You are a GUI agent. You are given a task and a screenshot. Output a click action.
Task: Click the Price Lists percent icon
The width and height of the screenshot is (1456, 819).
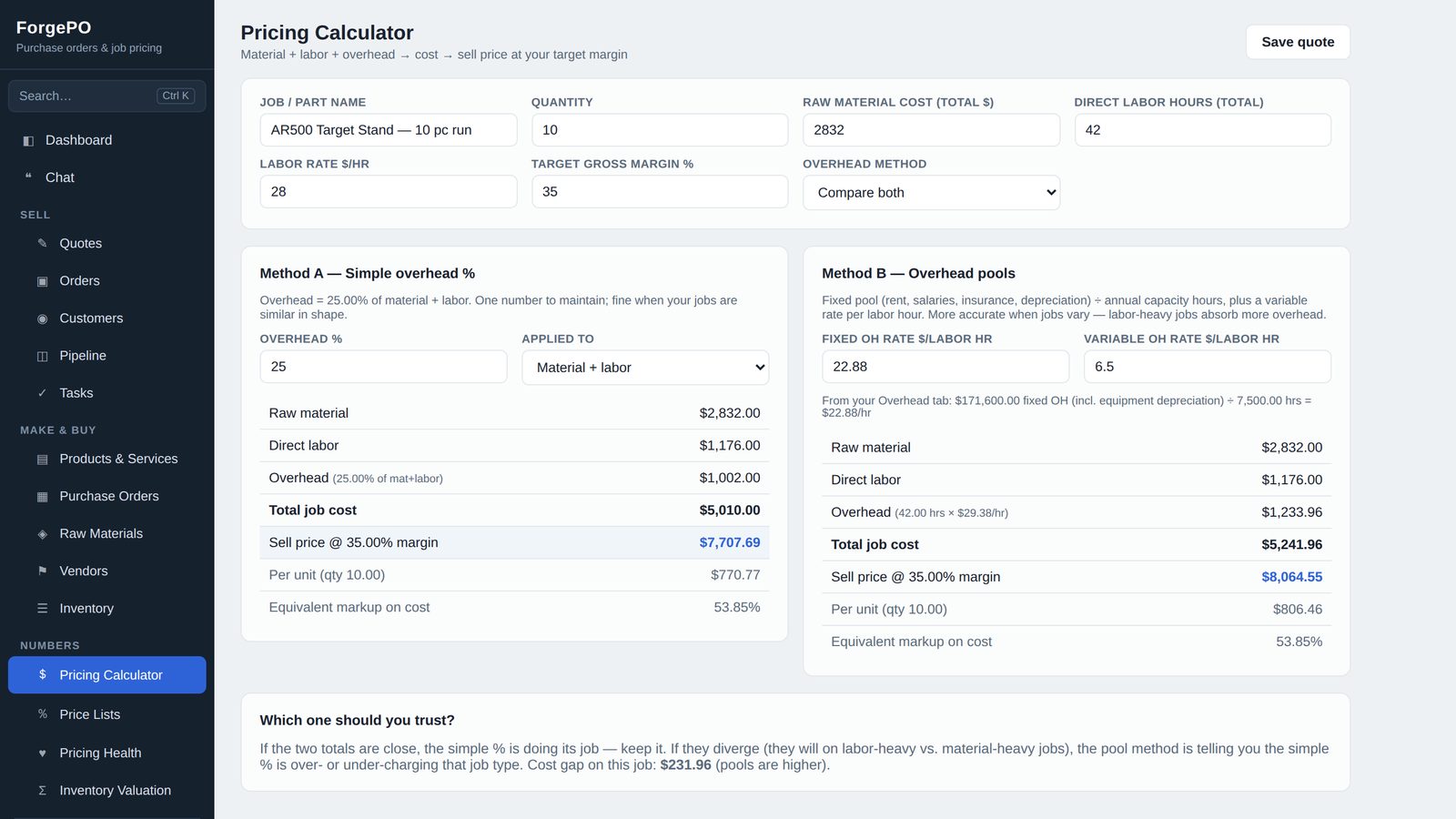click(x=42, y=715)
